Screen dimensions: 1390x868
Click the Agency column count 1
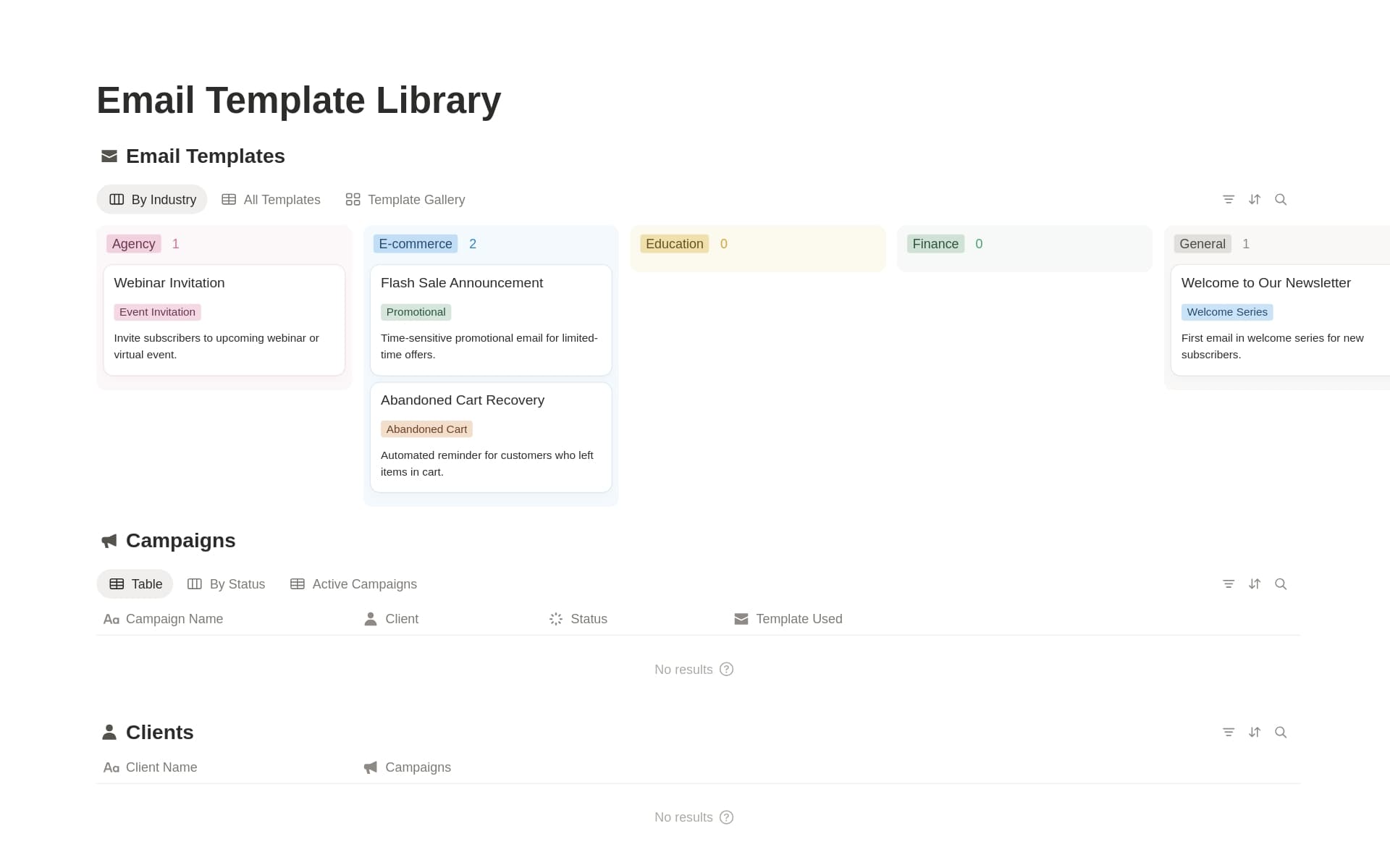[x=175, y=244]
